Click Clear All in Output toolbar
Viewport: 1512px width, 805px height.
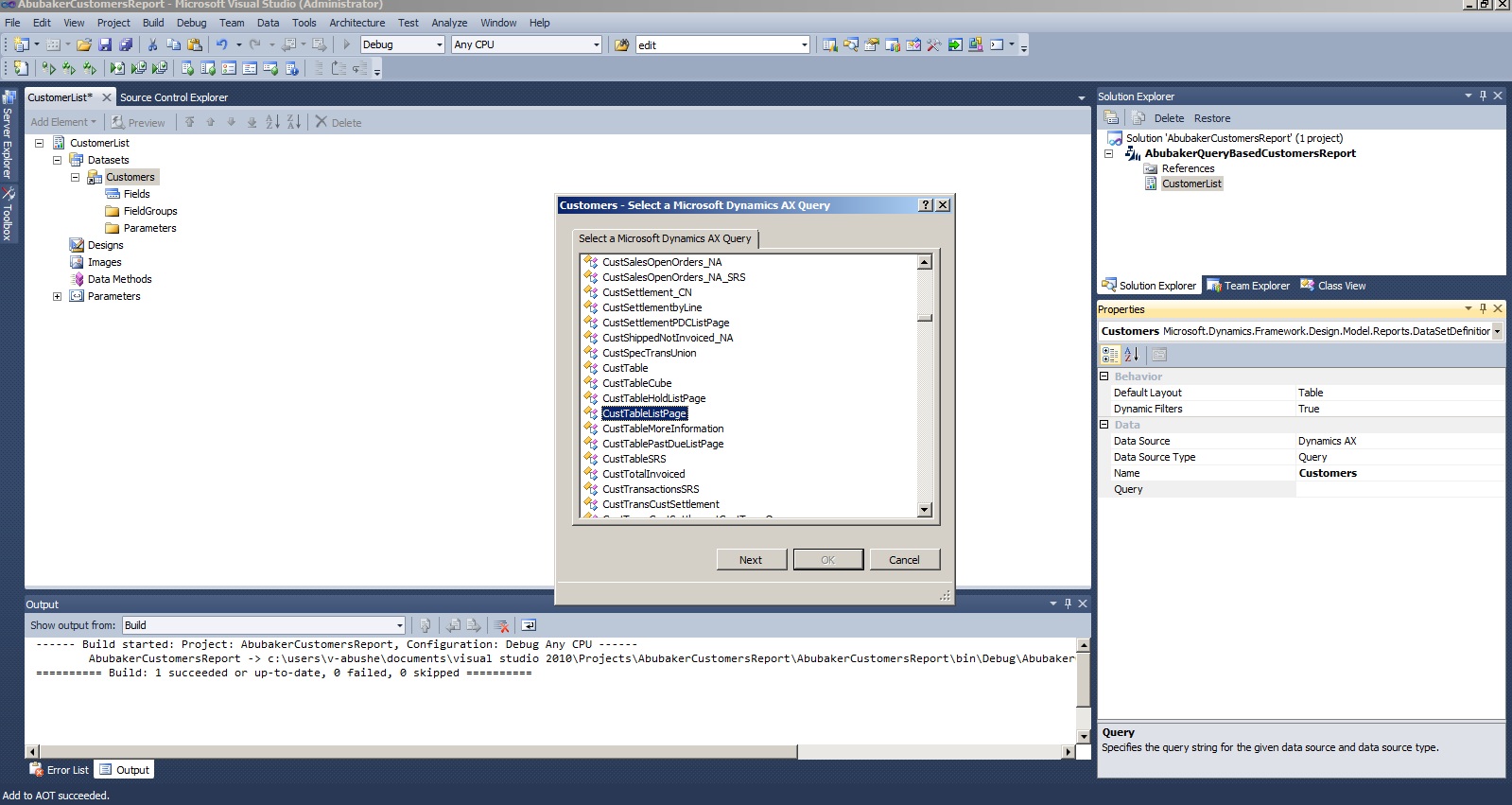[x=502, y=625]
